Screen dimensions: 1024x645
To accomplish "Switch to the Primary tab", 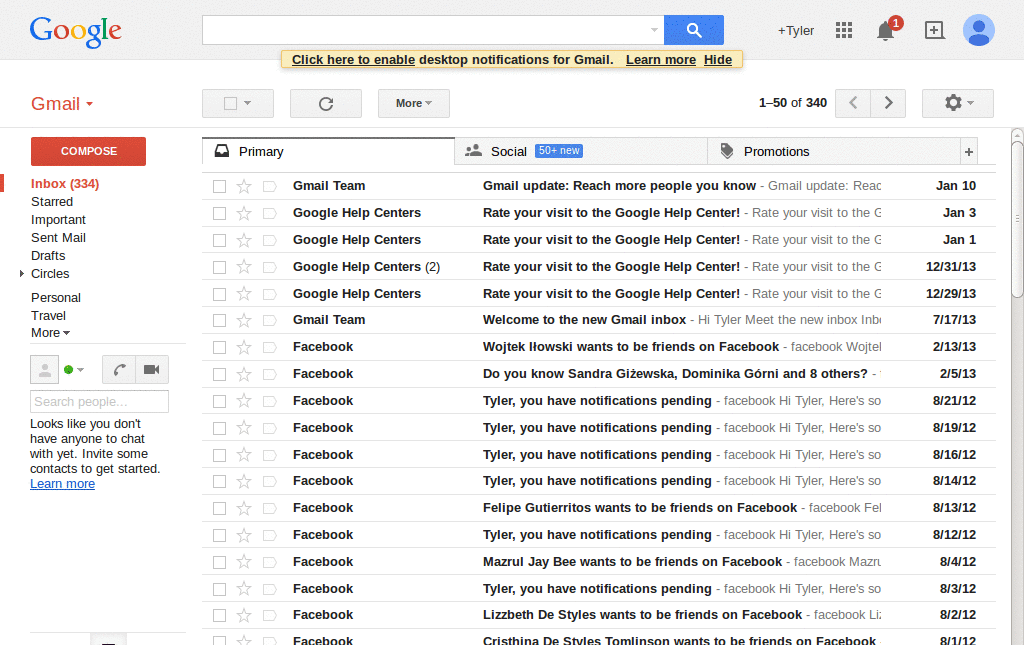I will pos(328,151).
